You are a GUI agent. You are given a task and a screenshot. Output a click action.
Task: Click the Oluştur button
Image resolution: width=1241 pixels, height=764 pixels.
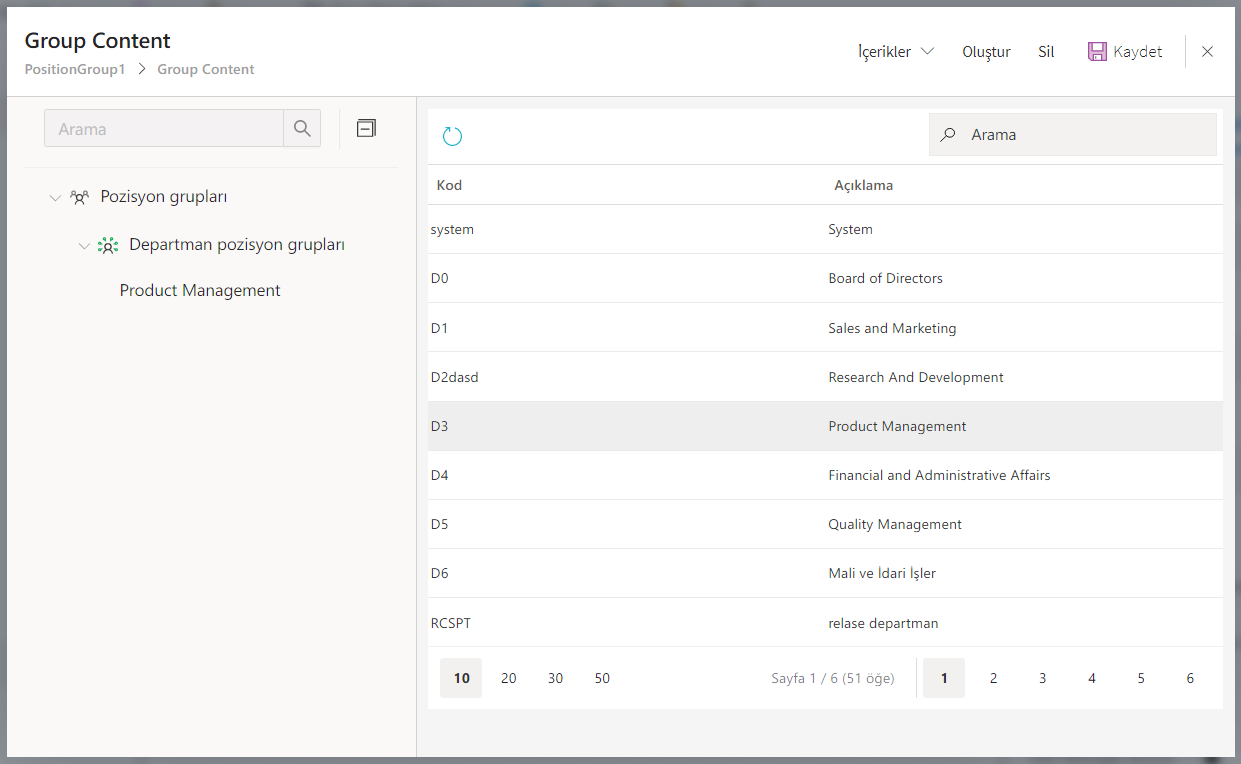pyautogui.click(x=986, y=52)
